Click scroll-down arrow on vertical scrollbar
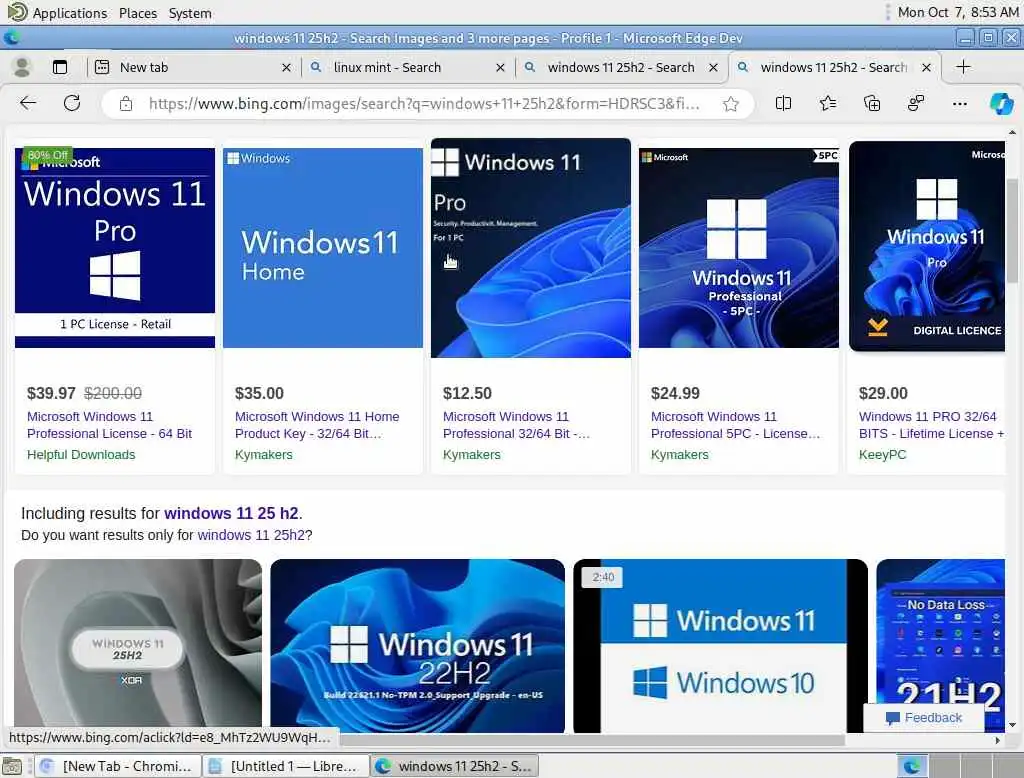This screenshot has width=1024, height=778. [x=1012, y=724]
